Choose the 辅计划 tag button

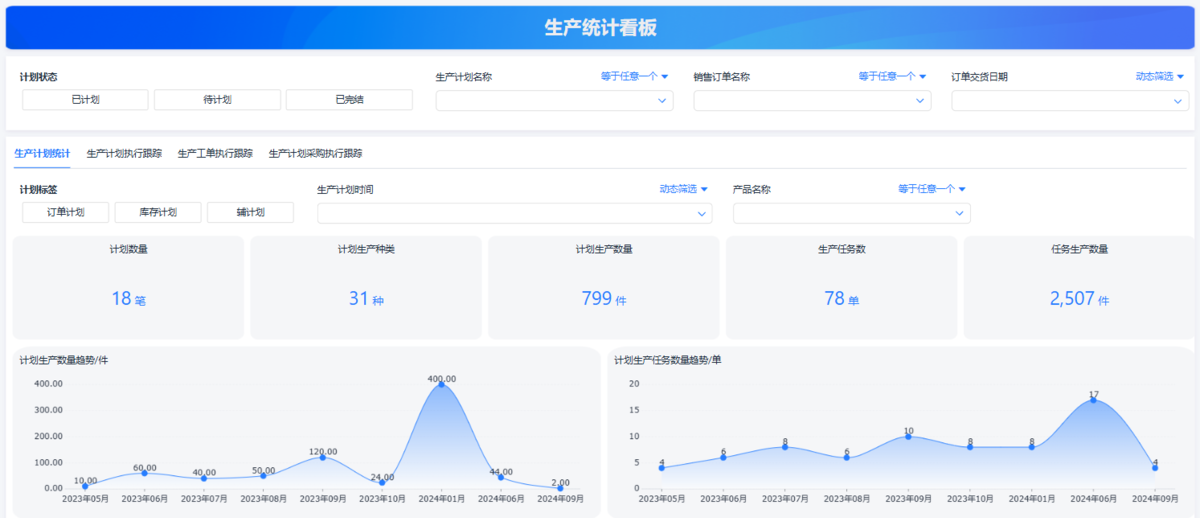(250, 212)
